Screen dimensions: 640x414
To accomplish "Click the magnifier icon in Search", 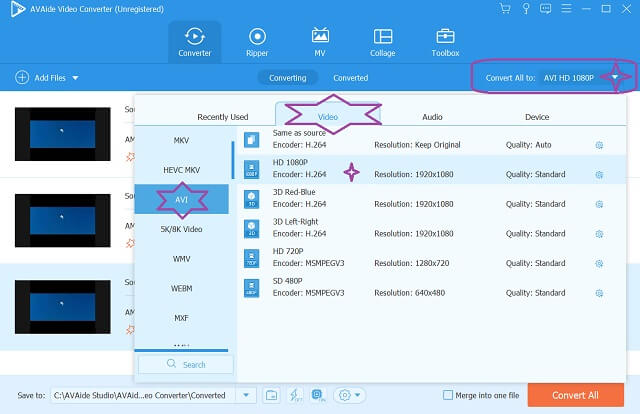I will tap(171, 364).
